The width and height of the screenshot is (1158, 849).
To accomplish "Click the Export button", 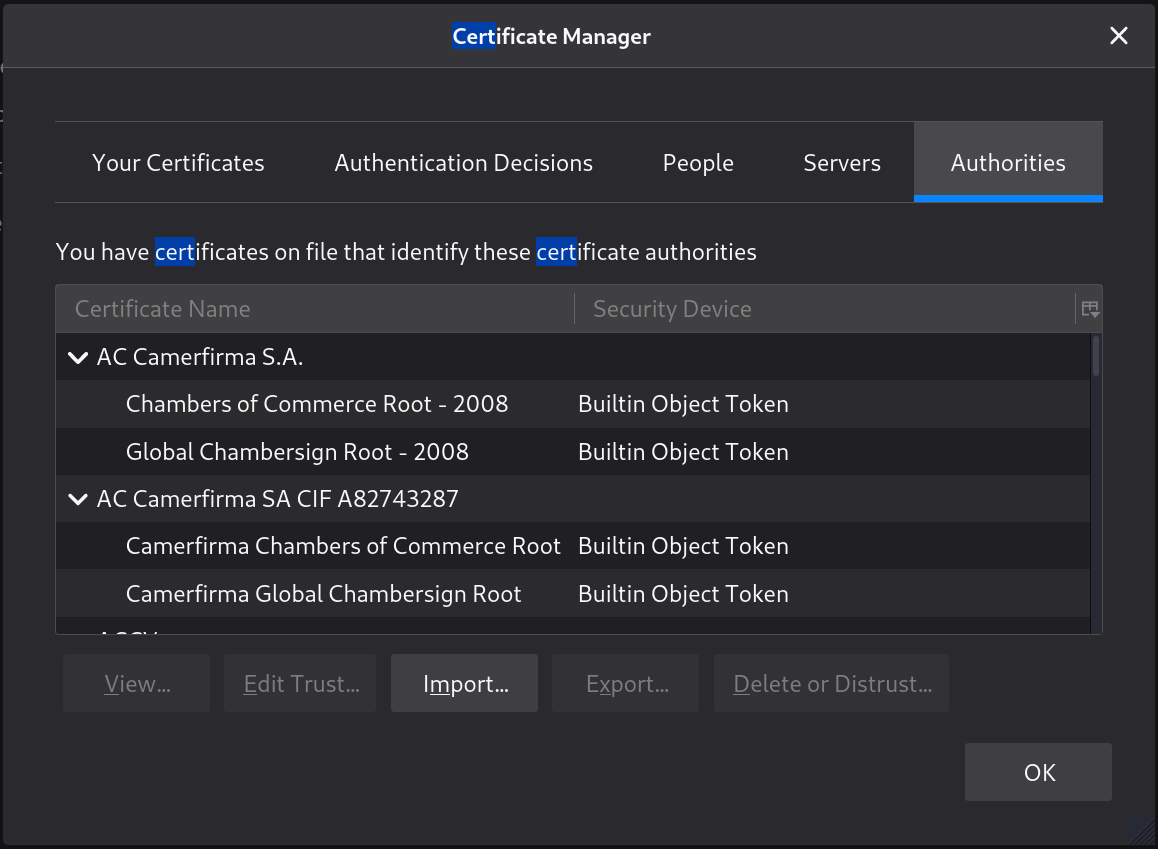I will [x=626, y=684].
